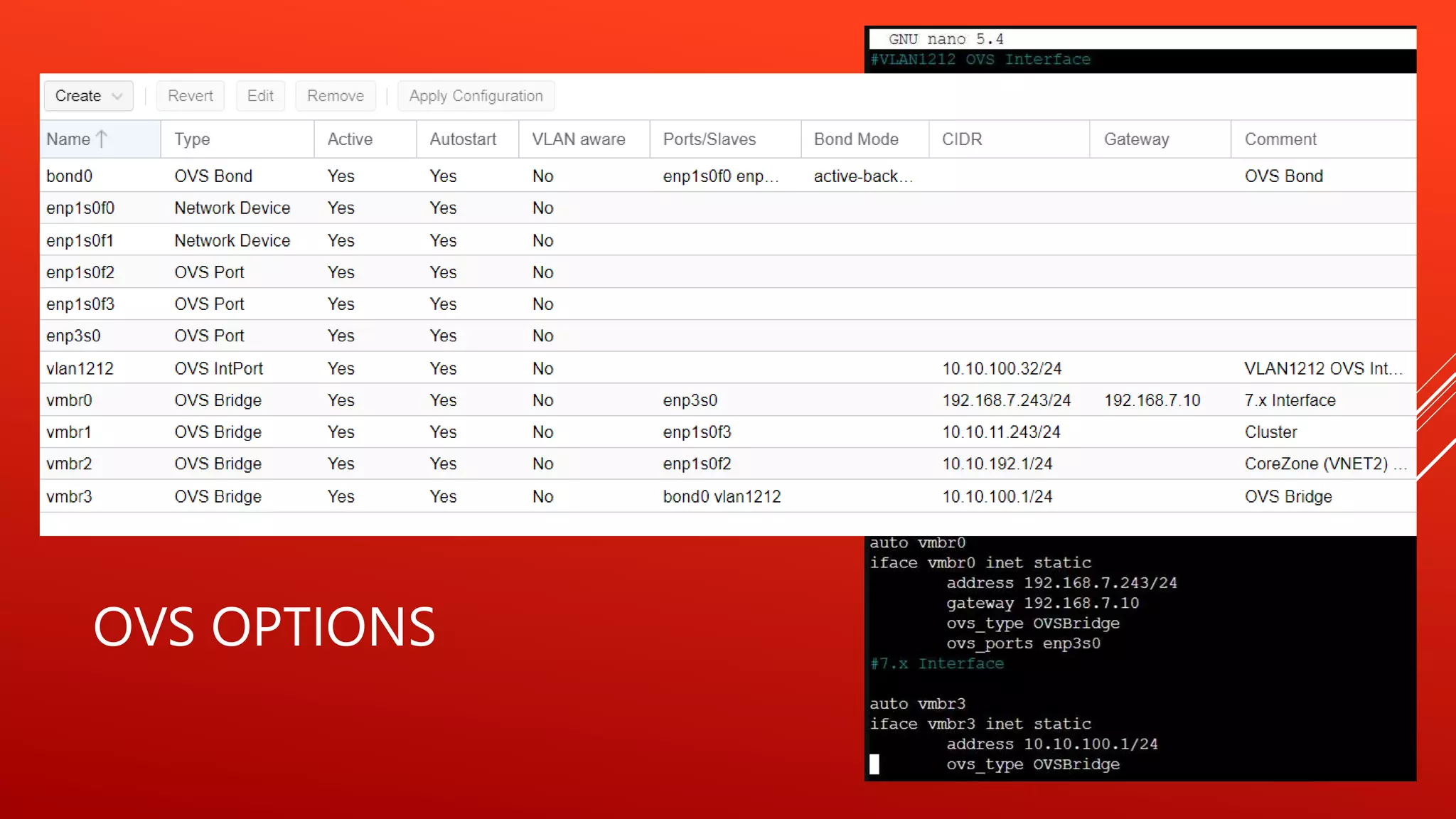Select the vmbr2 CoreZone bridge row
The height and width of the screenshot is (819, 1456).
coord(70,464)
